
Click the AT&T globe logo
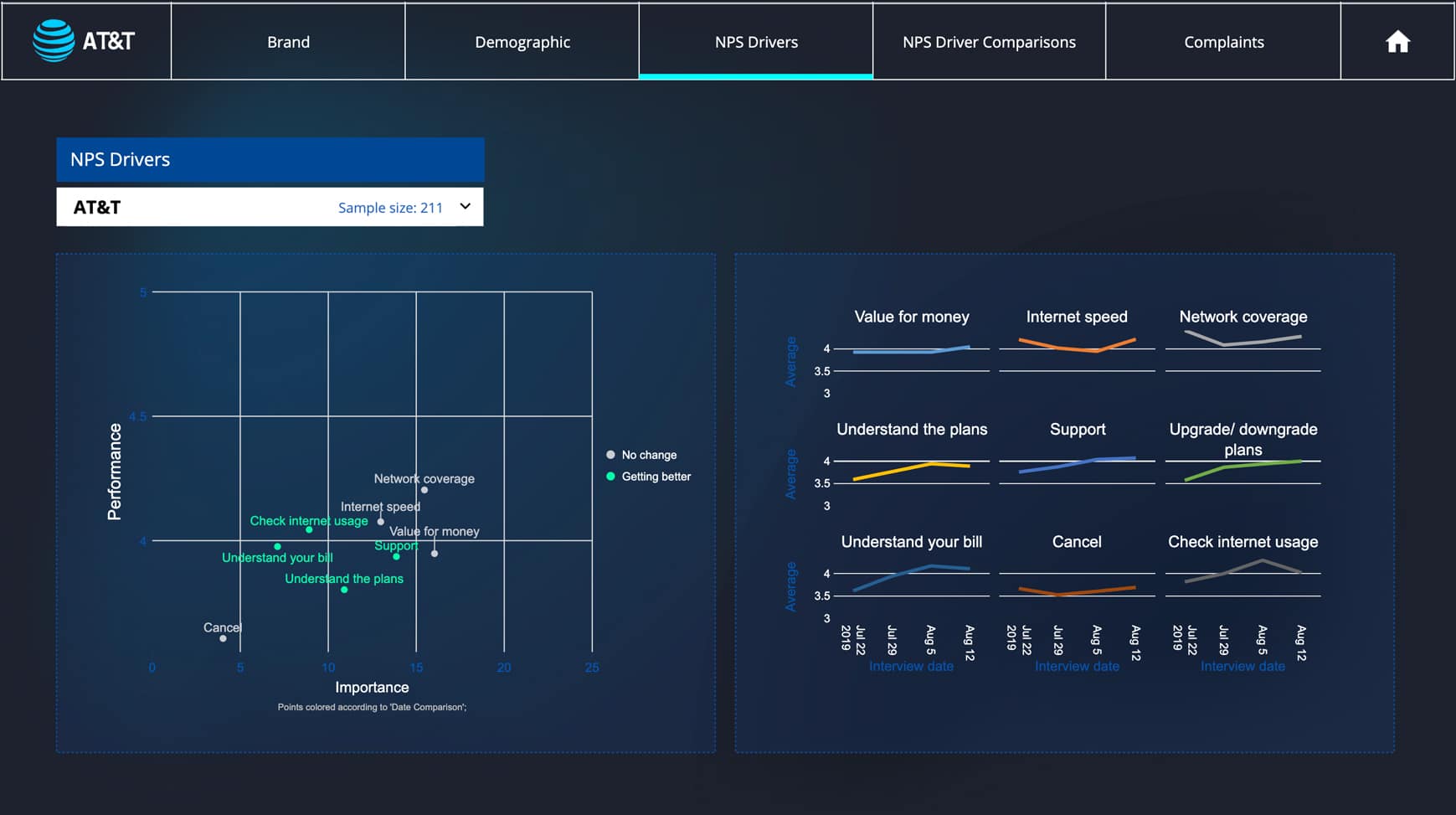point(54,40)
